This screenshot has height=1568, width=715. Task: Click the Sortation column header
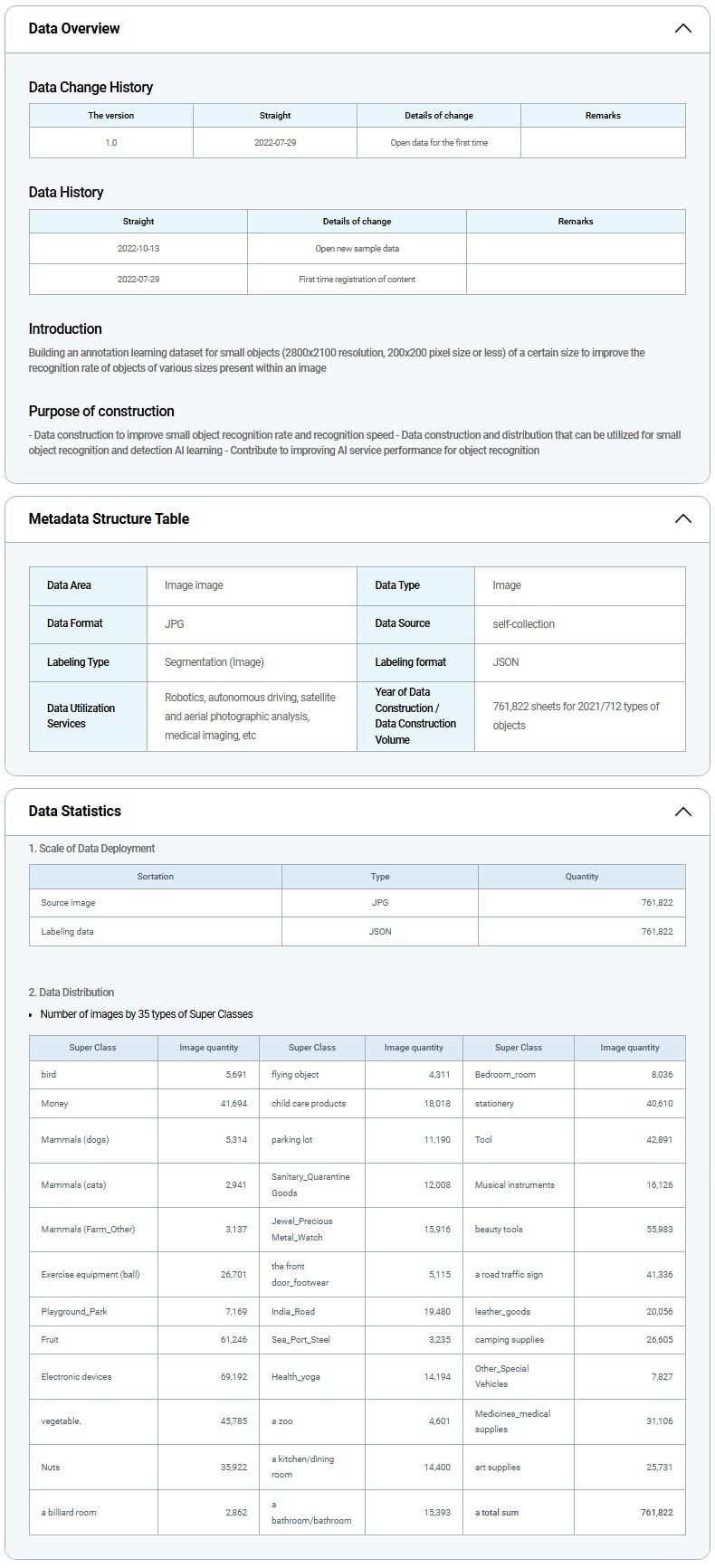coord(155,877)
